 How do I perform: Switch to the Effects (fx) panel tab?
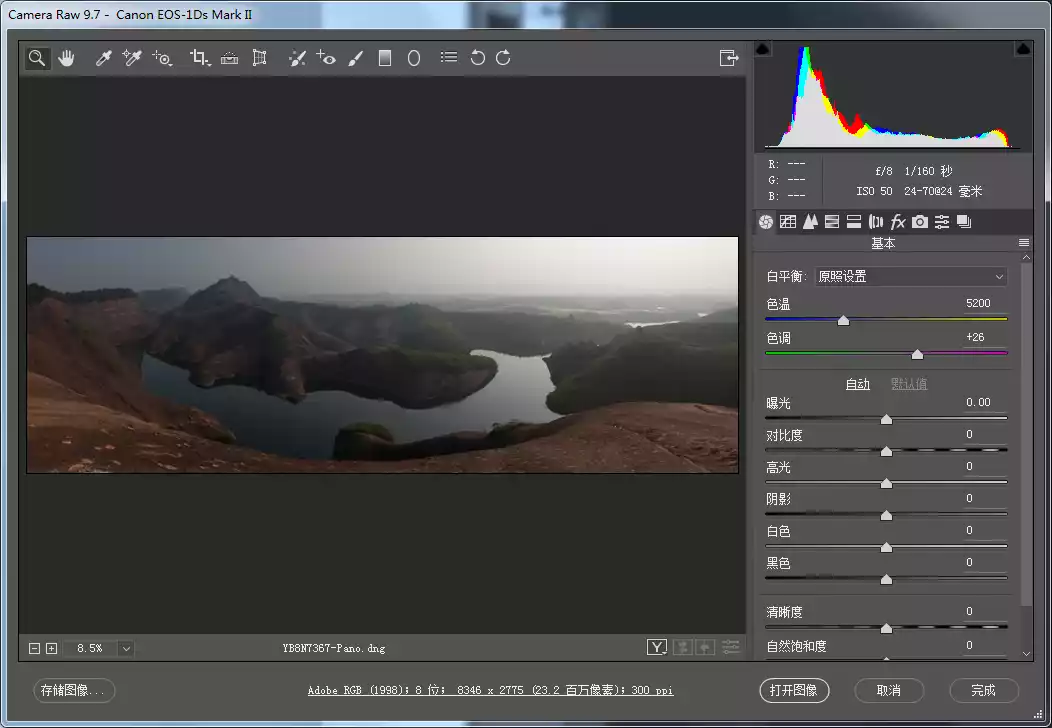click(898, 222)
